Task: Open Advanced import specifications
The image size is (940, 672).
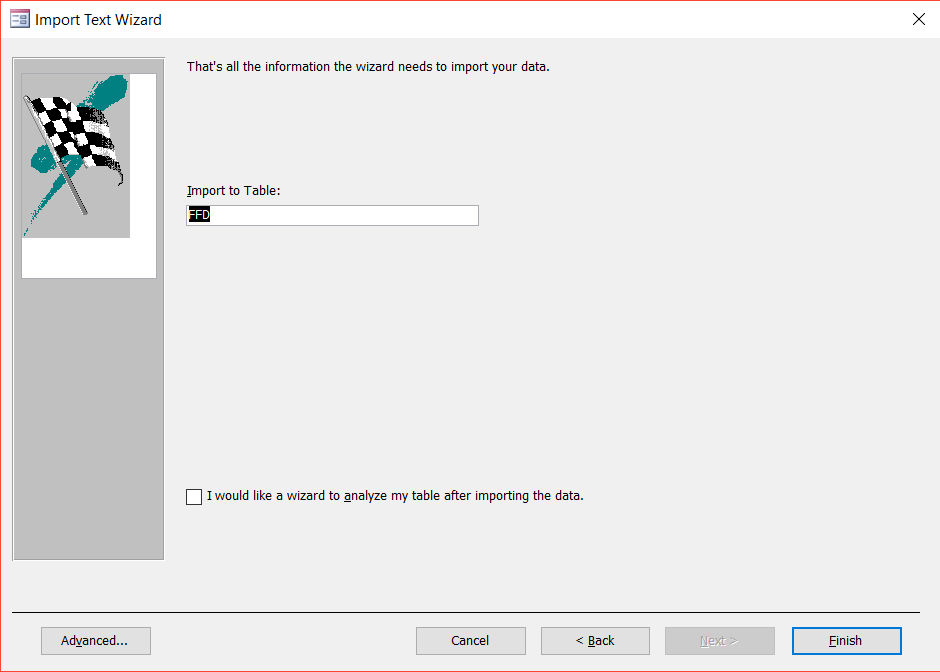Action: tap(95, 641)
